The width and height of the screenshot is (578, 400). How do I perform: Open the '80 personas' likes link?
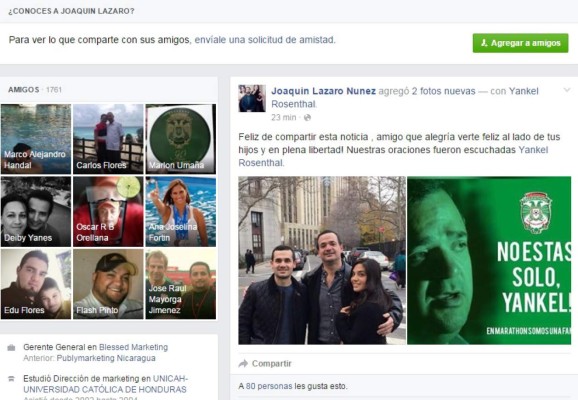click(x=269, y=386)
